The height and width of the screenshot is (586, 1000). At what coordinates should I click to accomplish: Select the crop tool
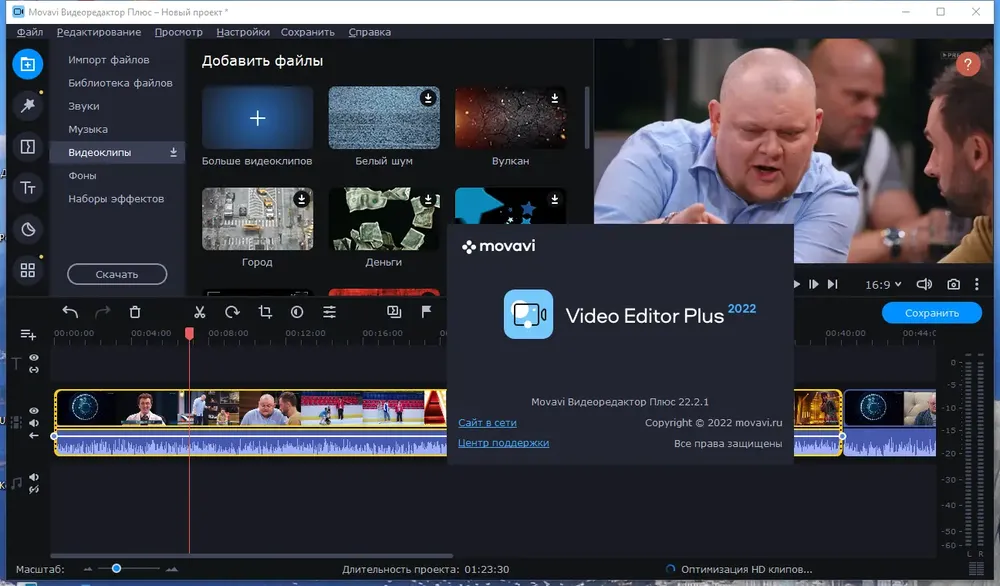(x=265, y=312)
